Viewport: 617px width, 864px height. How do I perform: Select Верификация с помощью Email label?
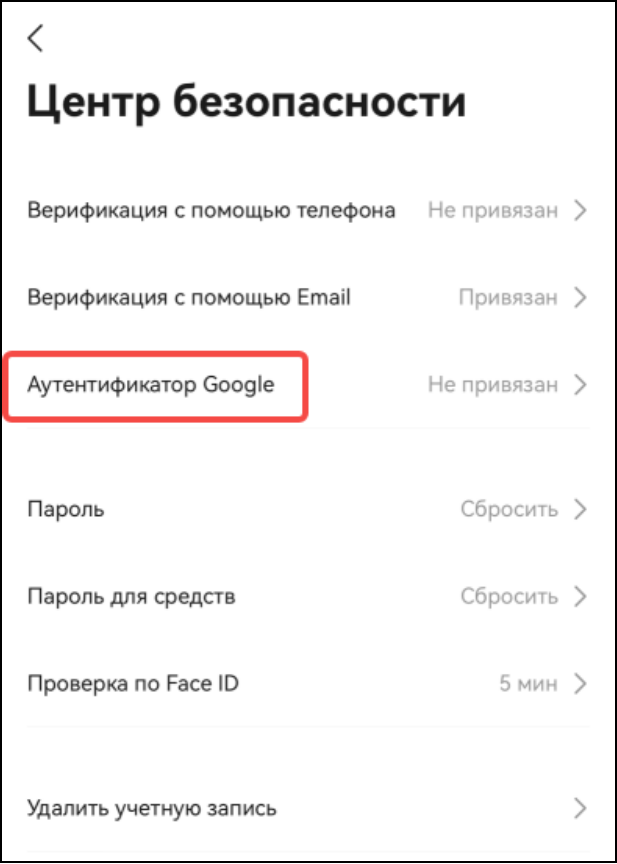click(x=189, y=298)
